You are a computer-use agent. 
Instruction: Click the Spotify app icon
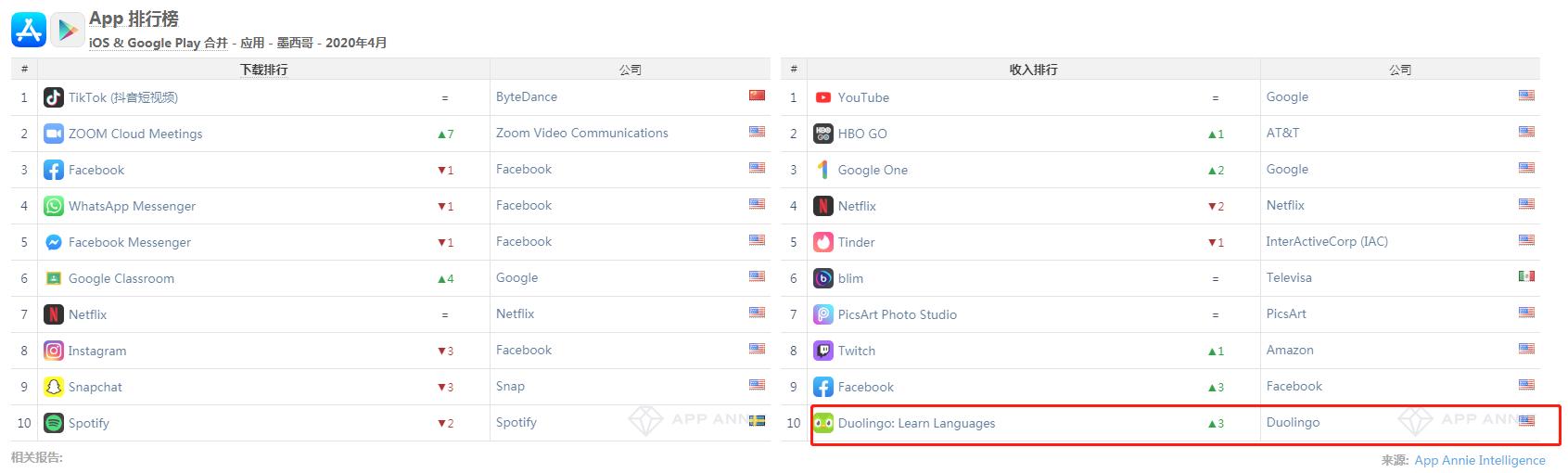[54, 423]
